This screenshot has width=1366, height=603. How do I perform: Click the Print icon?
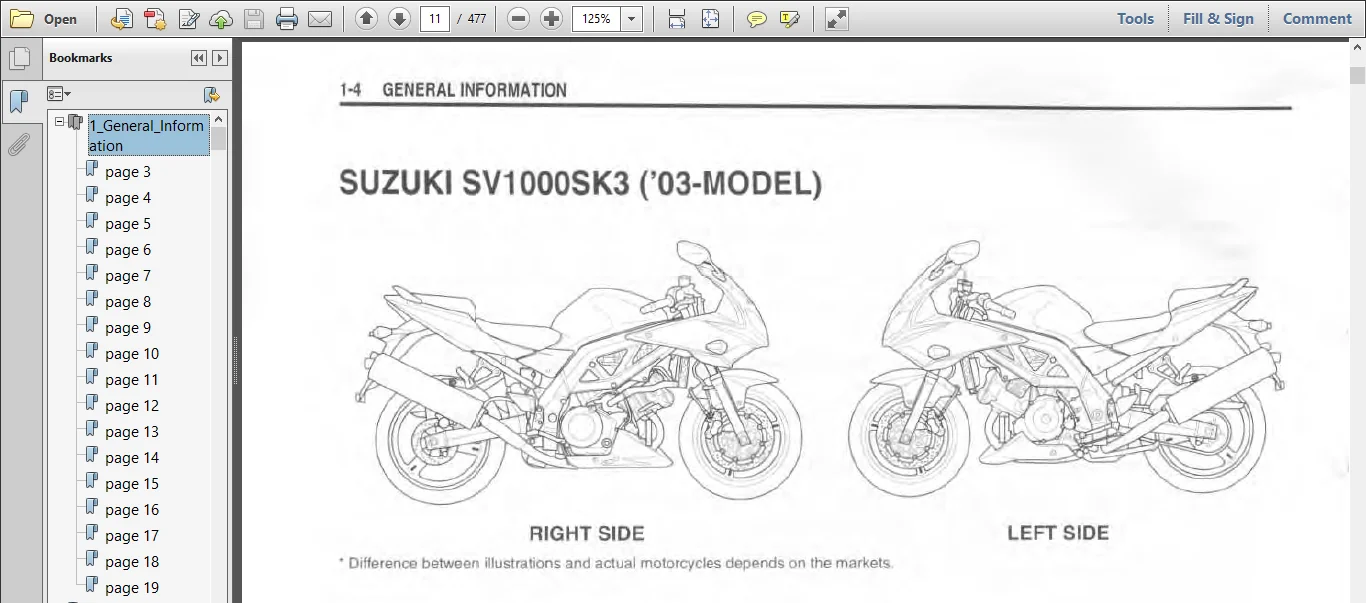(x=287, y=19)
